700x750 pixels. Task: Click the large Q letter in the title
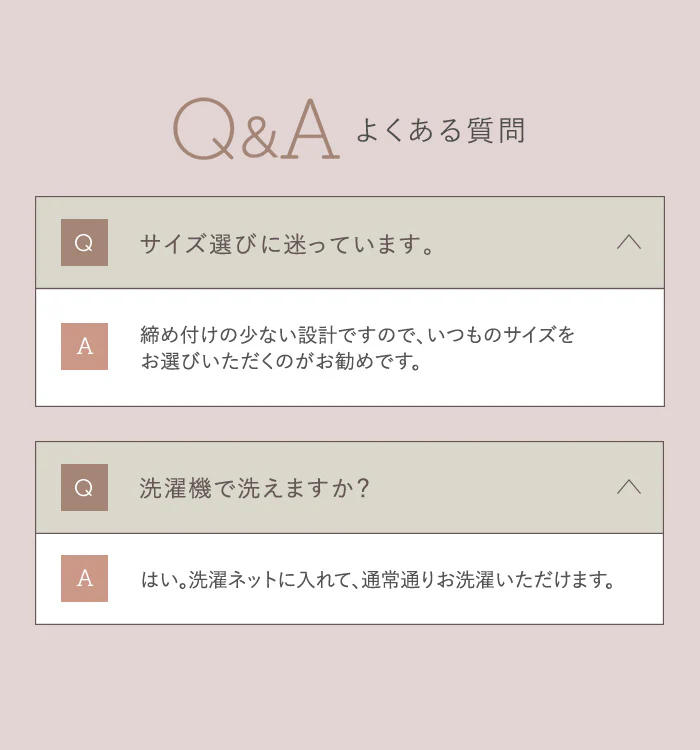click(204, 129)
